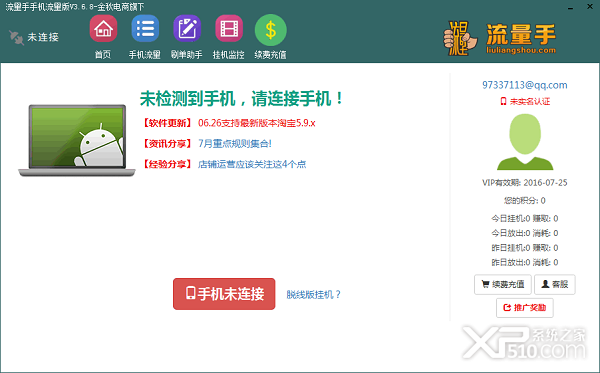Click the 今日放出:0 消耗: 0 line
The width and height of the screenshot is (600, 373).
[525, 233]
